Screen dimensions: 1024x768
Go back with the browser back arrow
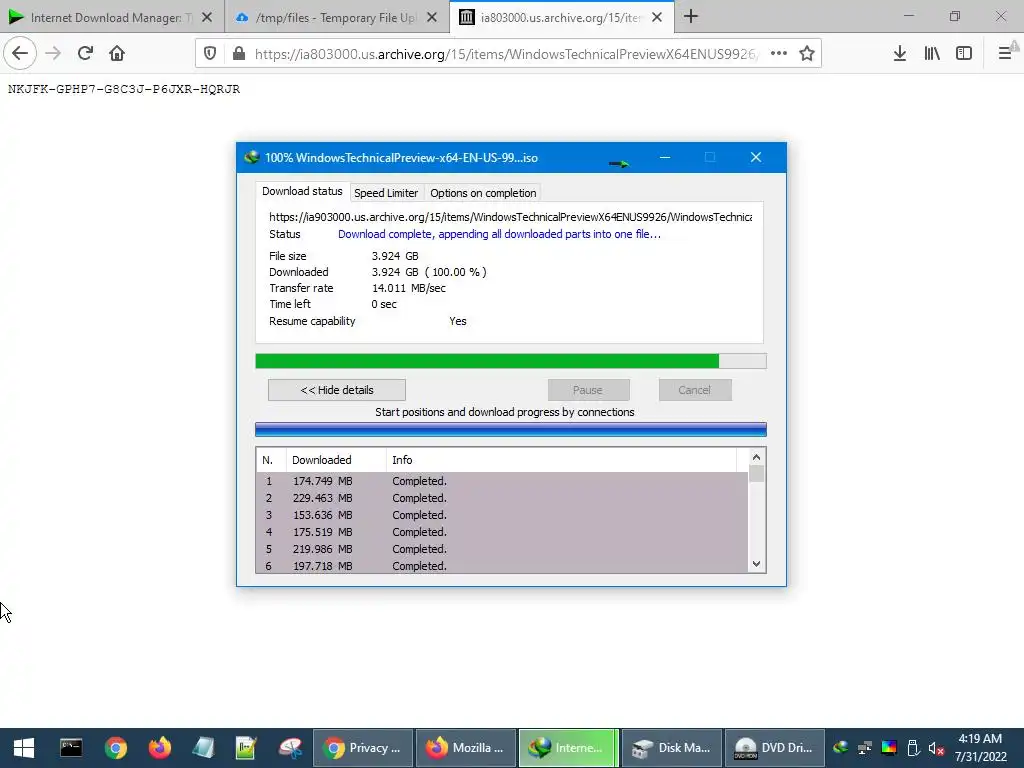coord(20,53)
